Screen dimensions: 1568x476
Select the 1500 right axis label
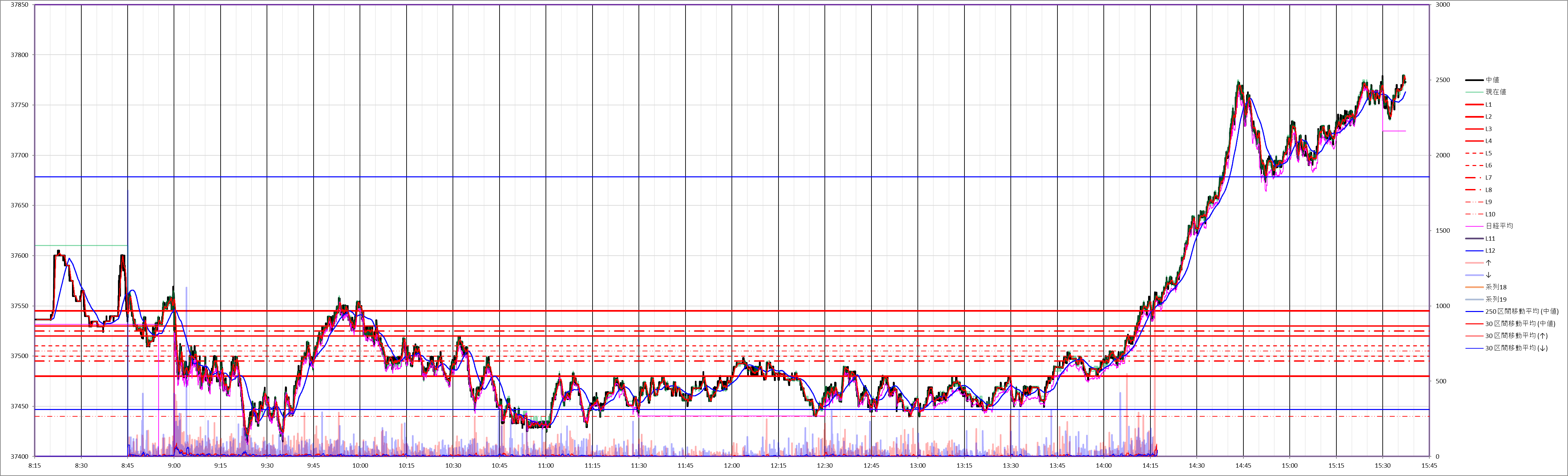(1443, 231)
